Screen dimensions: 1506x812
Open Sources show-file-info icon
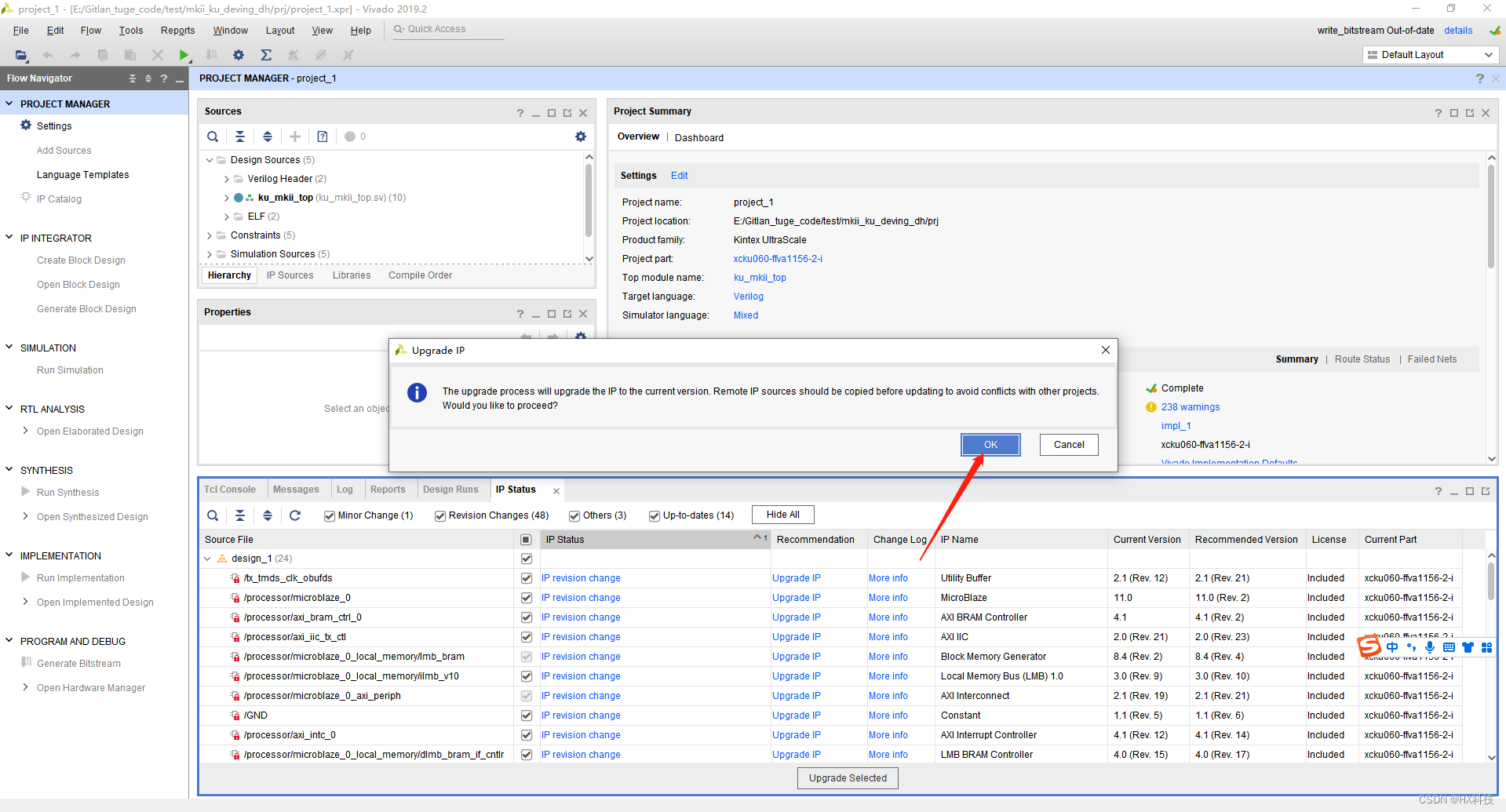(323, 137)
